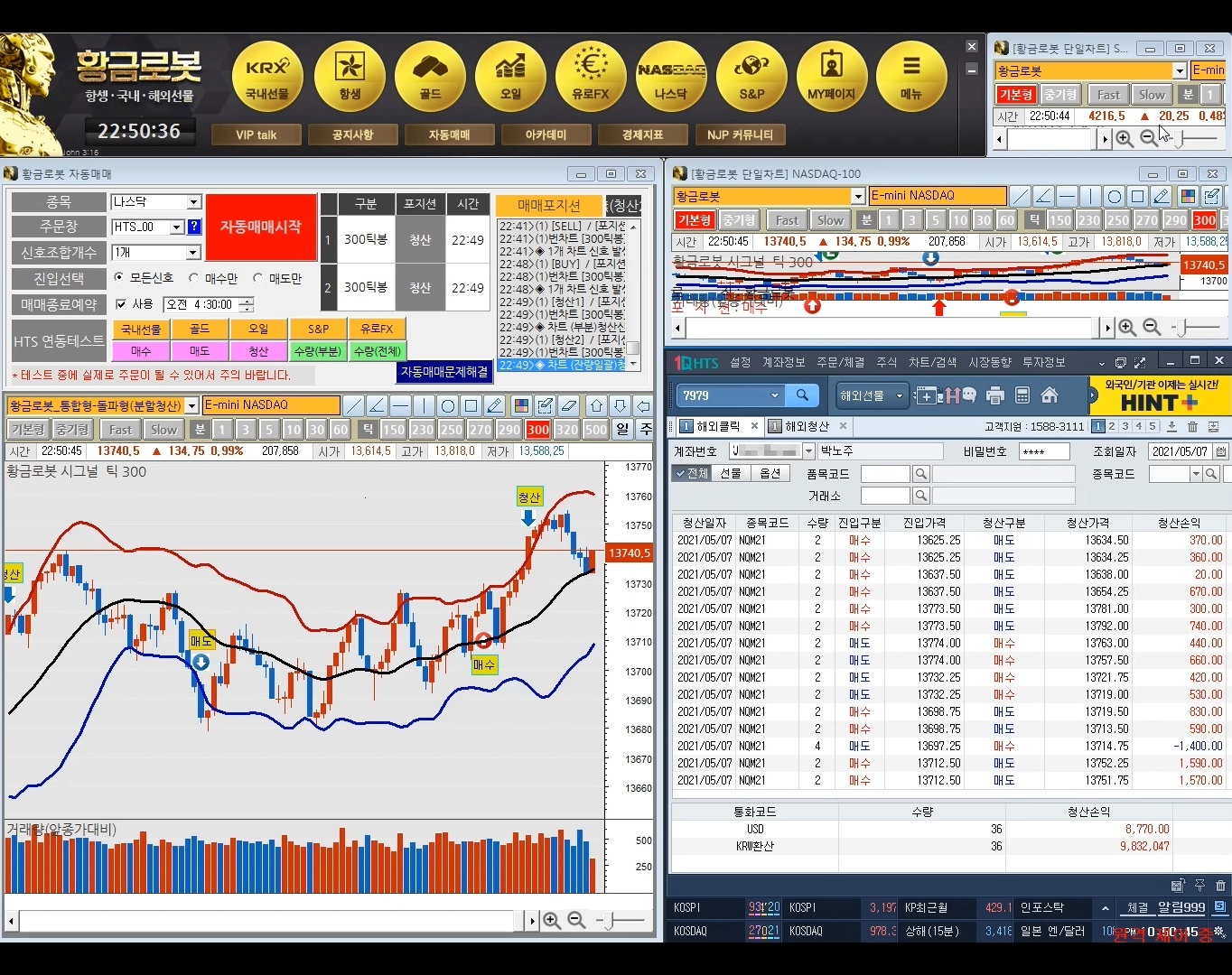1232x975 pixels.
Task: Open the 유로FX circle button
Action: click(591, 78)
